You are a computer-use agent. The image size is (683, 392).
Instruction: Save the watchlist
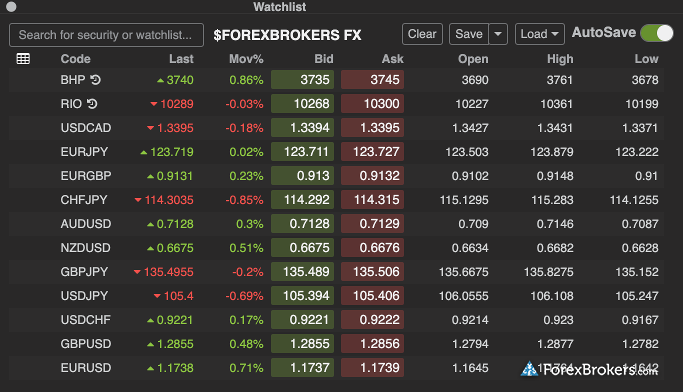[x=469, y=34]
